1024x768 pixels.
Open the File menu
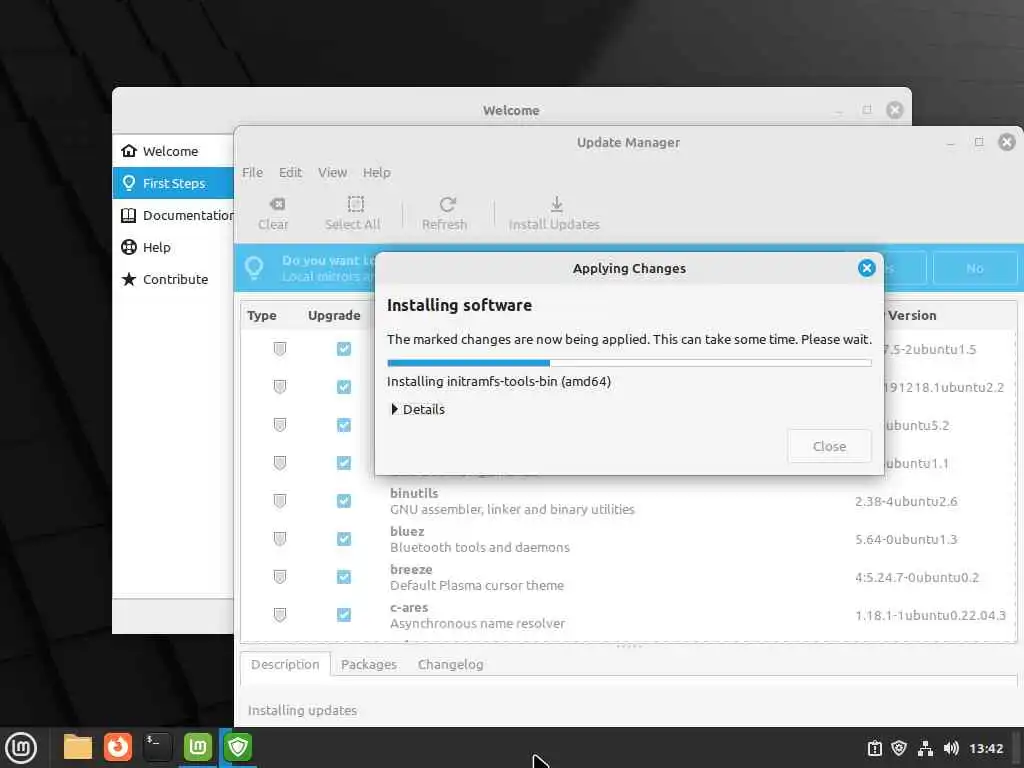point(252,172)
